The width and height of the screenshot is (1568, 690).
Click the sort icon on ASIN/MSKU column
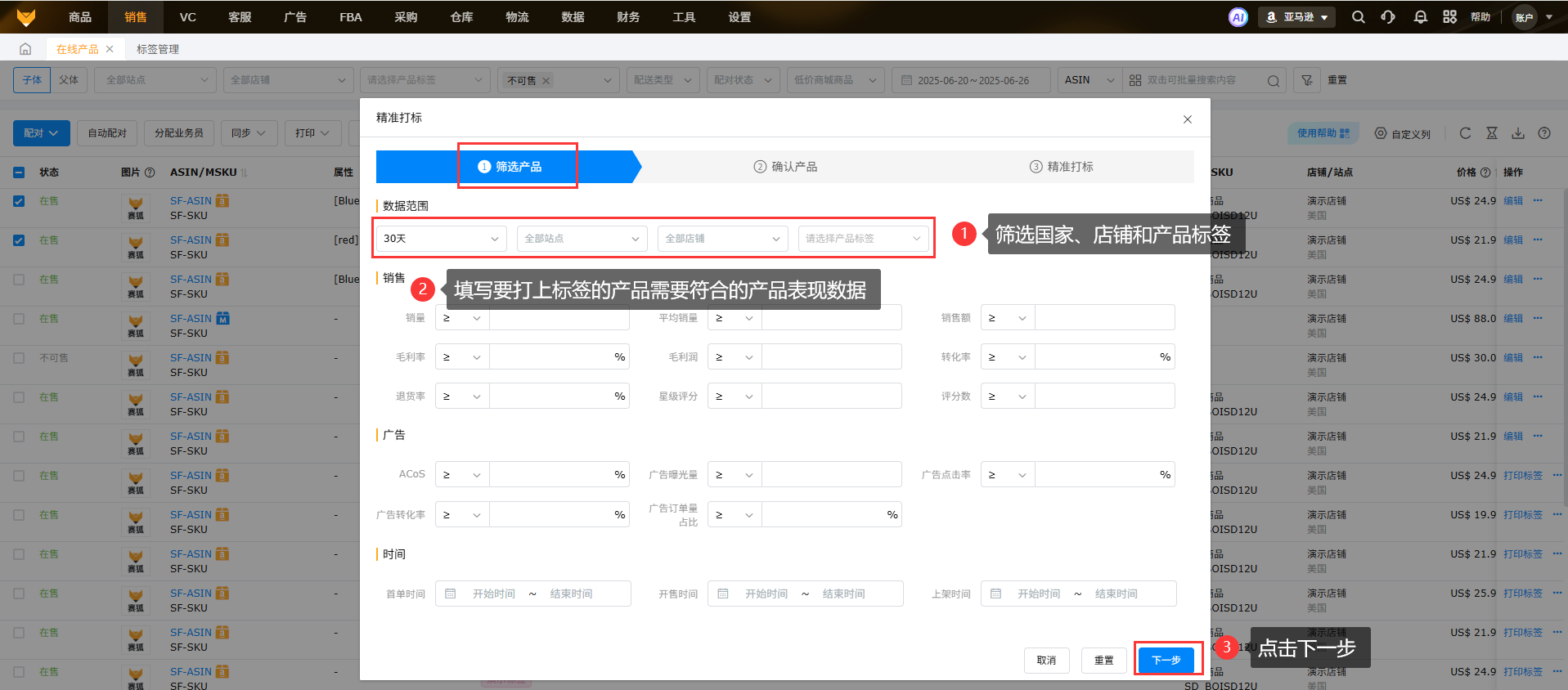tap(244, 172)
